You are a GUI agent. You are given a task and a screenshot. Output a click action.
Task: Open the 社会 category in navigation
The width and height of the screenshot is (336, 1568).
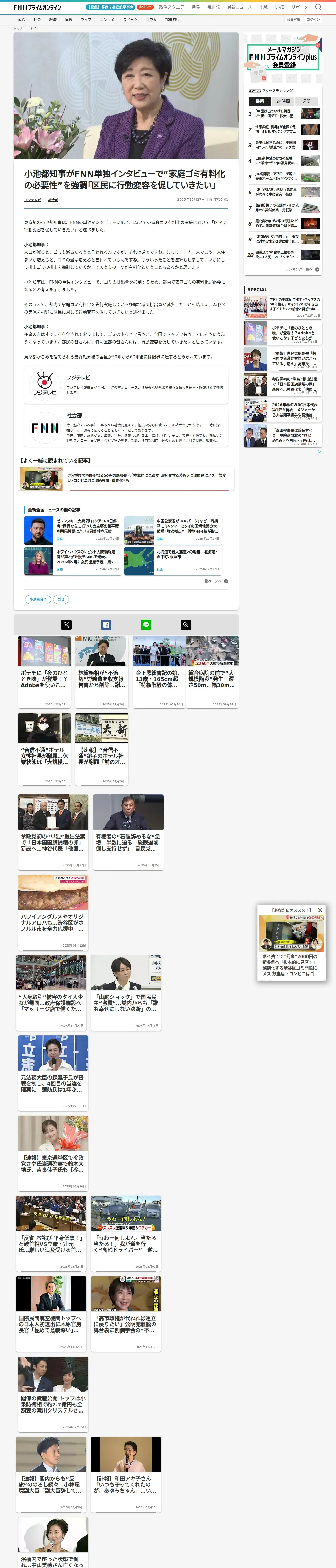point(37,20)
